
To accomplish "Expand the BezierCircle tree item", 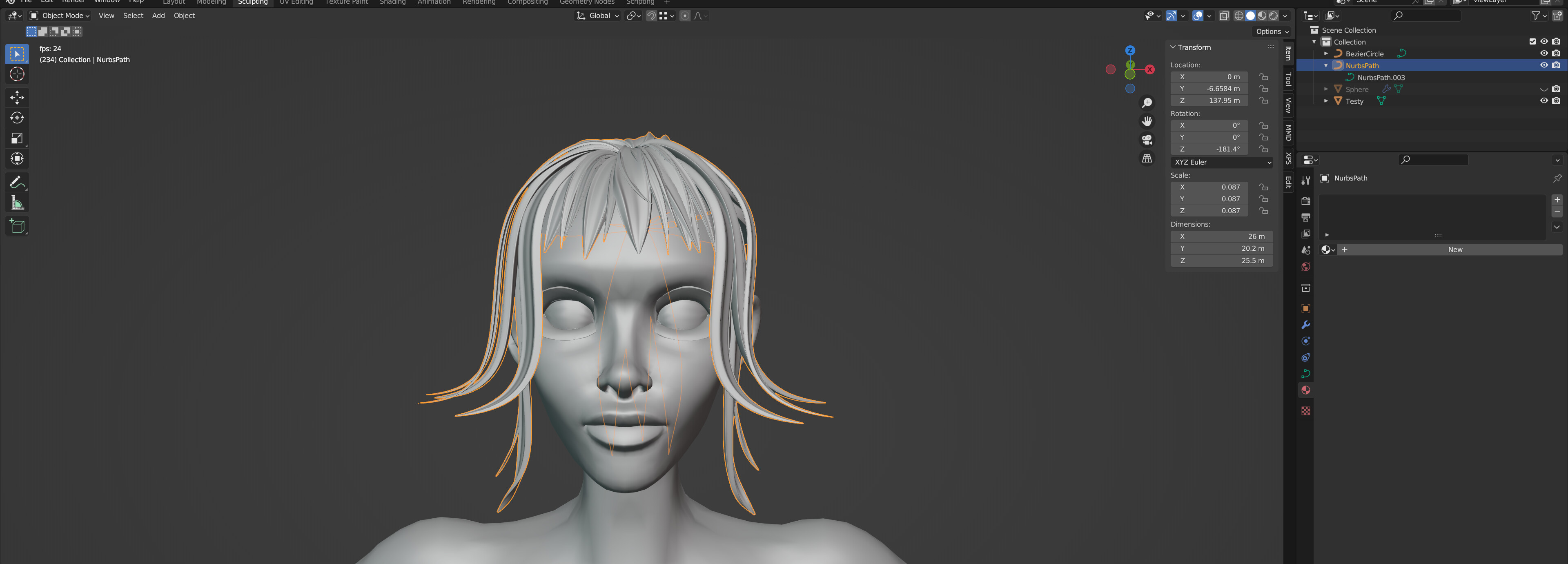I will coord(1326,54).
